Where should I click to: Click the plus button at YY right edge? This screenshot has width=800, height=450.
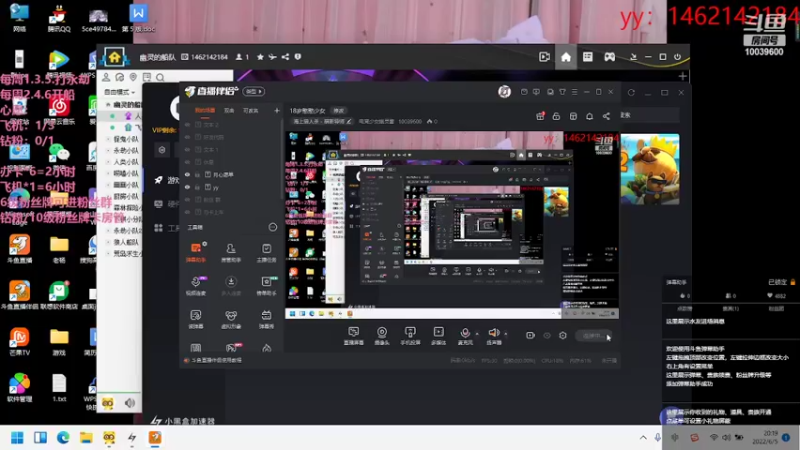point(683,76)
